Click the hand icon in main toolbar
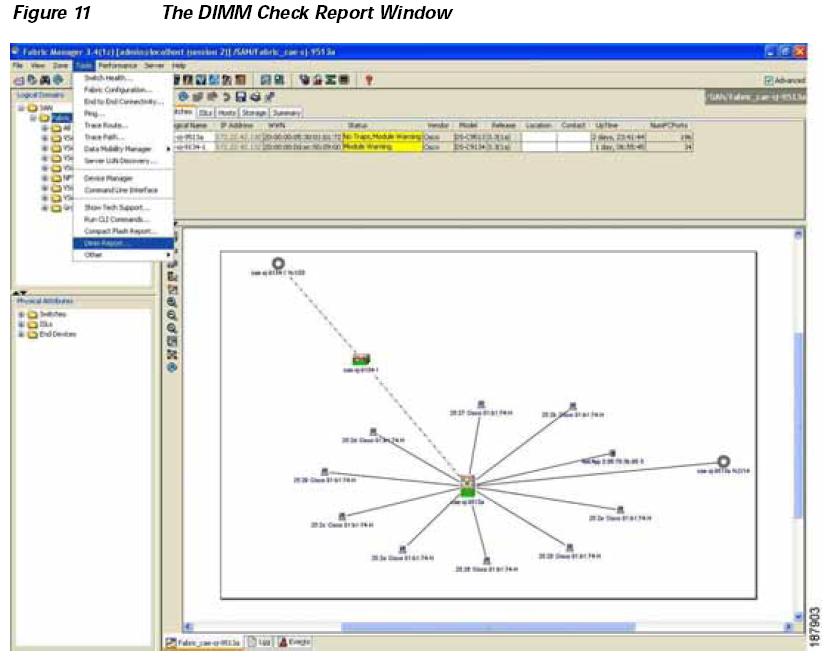Viewport: 831px width, 659px height. pos(304,80)
